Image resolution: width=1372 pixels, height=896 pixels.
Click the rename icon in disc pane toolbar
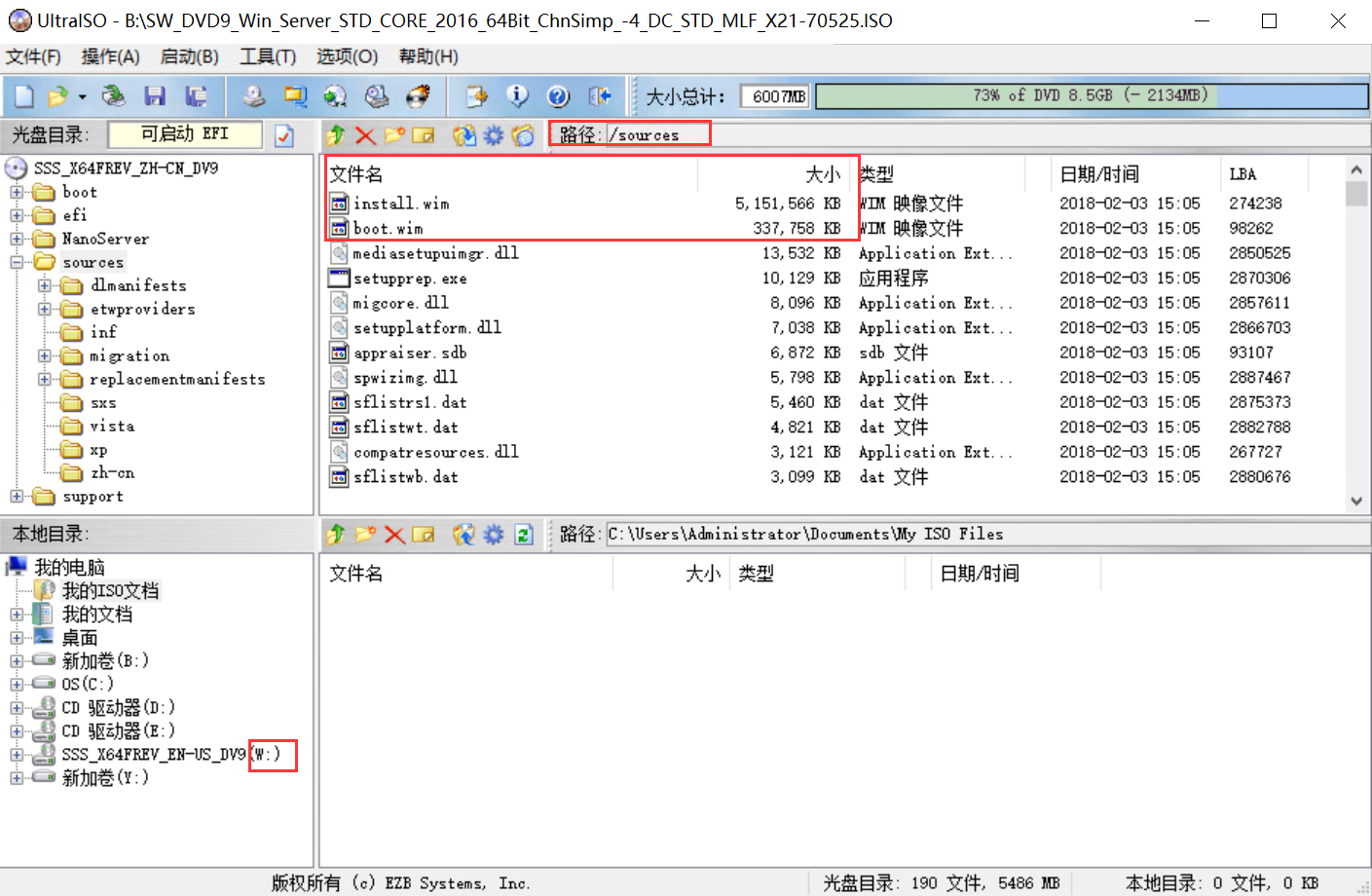pos(424,135)
